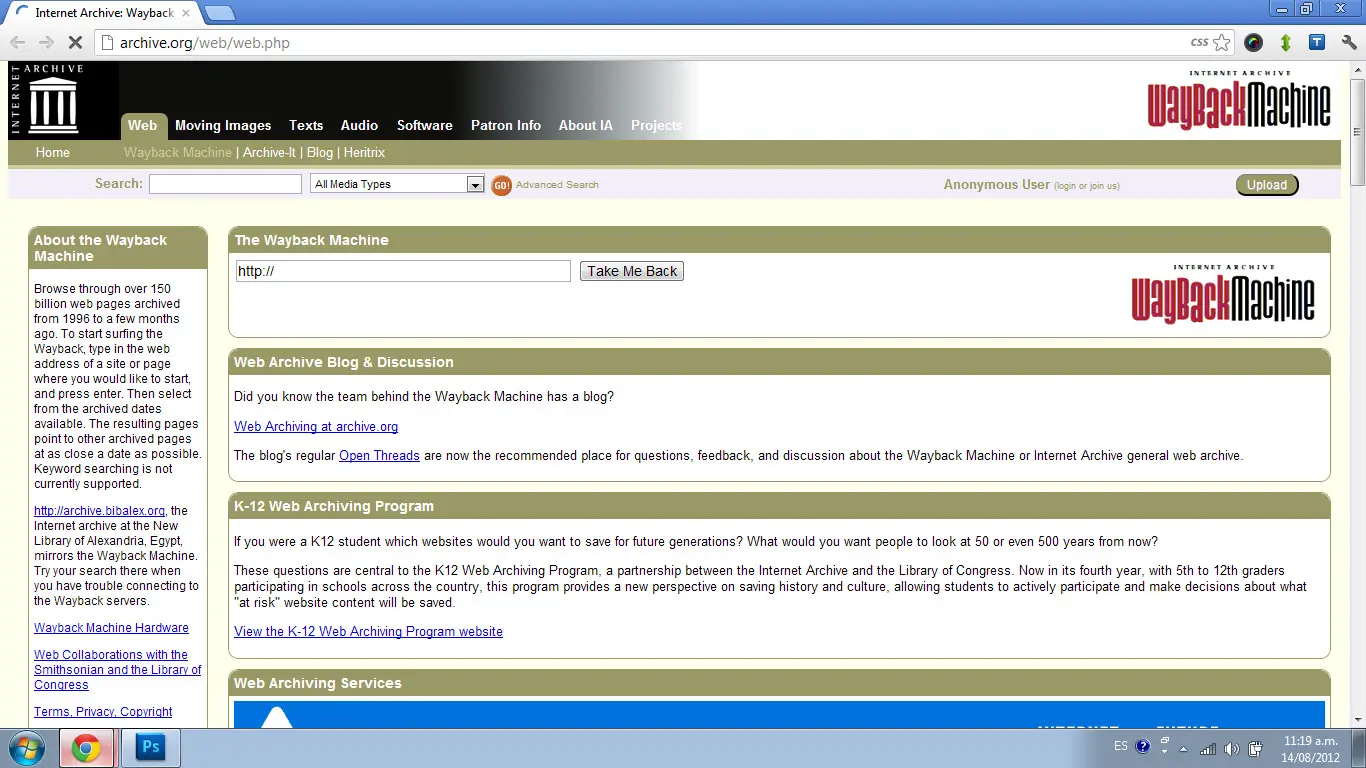
Task: Click the join us link
Action: pos(1103,186)
